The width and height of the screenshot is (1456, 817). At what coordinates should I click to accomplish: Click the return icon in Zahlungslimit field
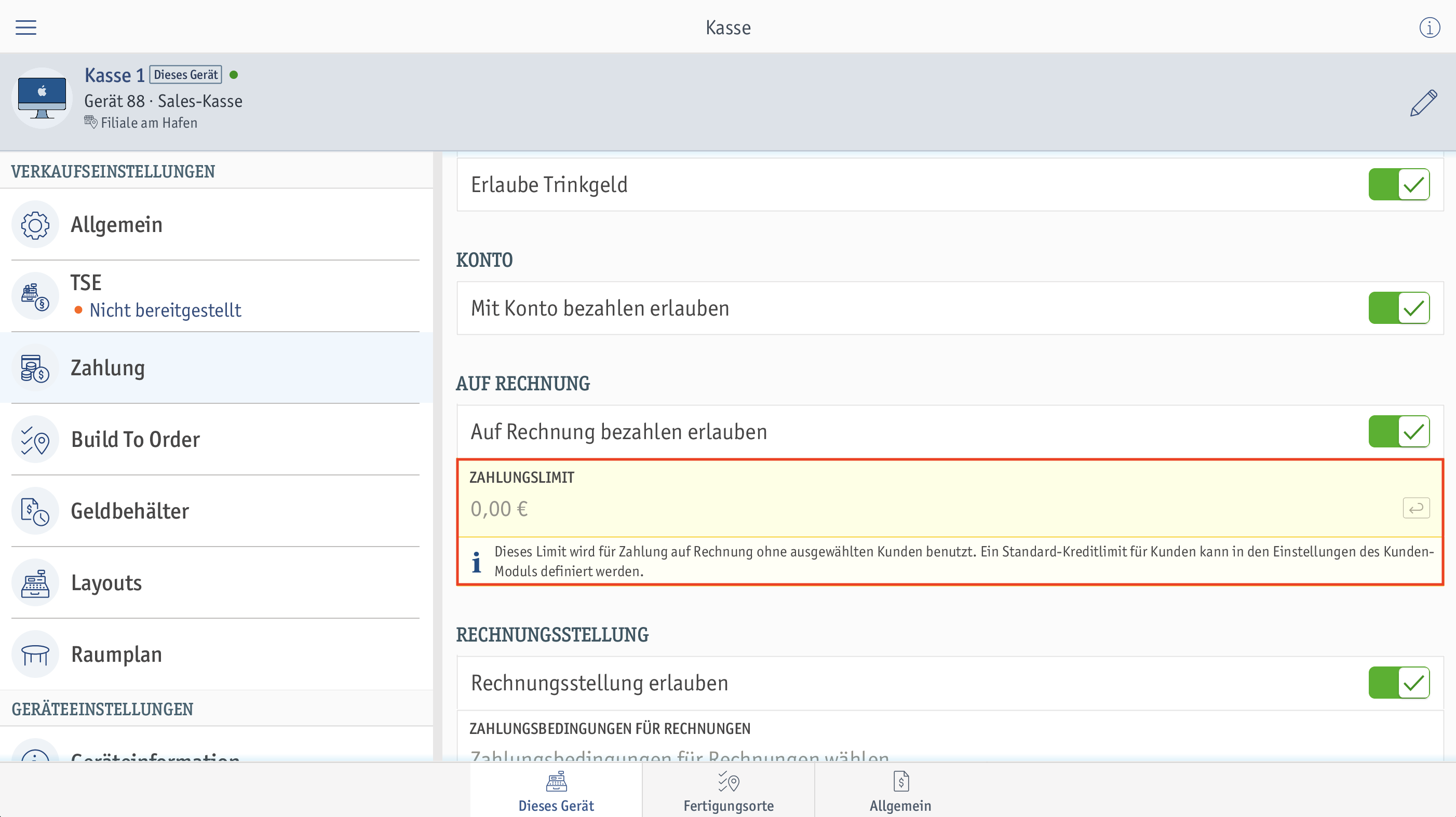(x=1416, y=508)
